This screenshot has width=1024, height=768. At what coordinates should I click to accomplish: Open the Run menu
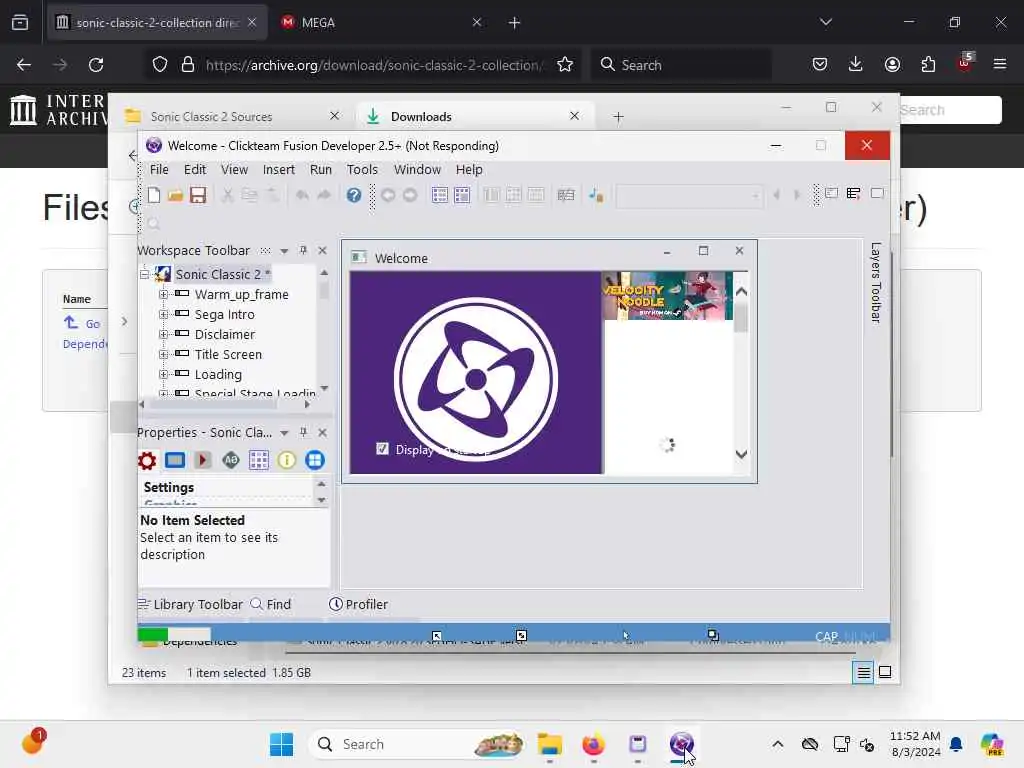coord(321,169)
